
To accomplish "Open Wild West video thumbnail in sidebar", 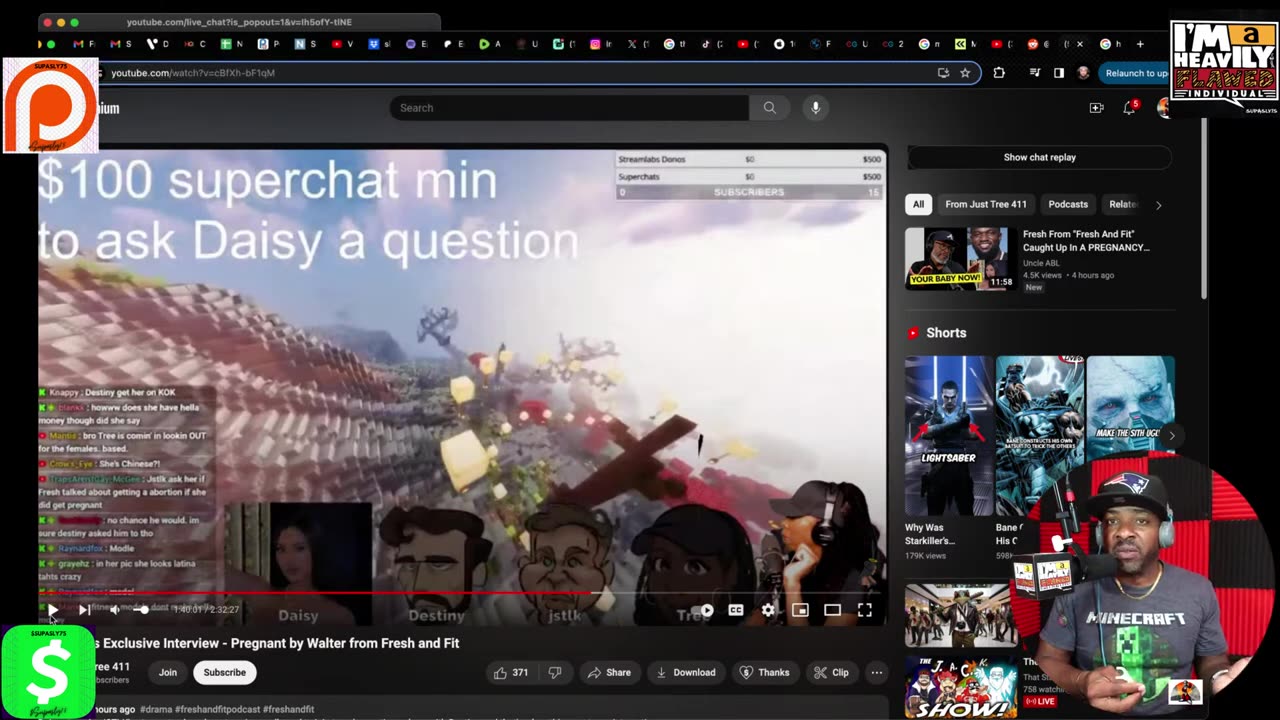I will [959, 616].
